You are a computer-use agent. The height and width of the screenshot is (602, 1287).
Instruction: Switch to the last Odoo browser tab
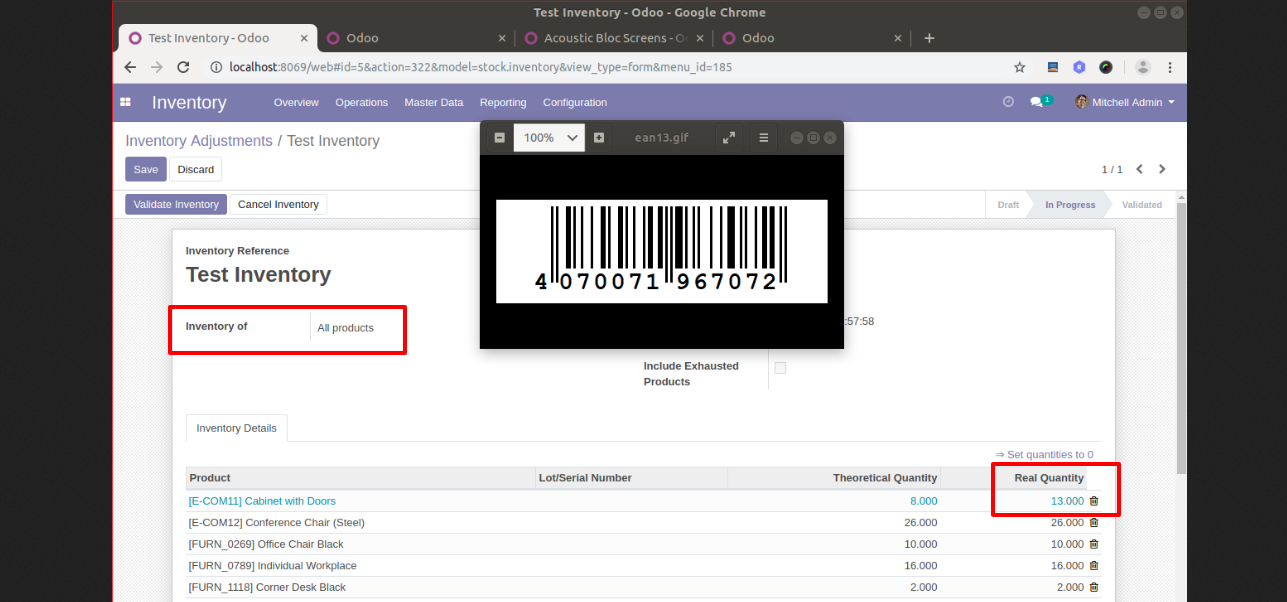812,38
